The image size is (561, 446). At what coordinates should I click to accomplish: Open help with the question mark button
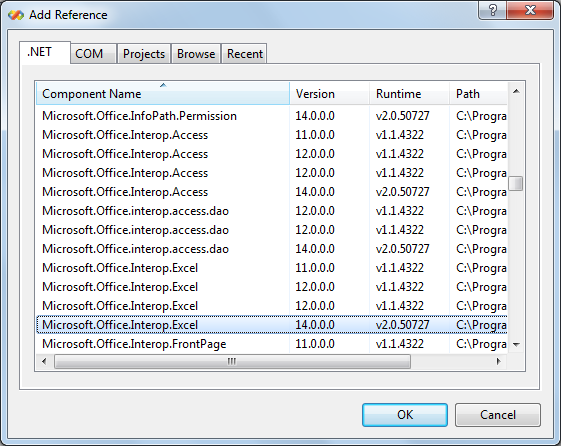click(x=493, y=10)
